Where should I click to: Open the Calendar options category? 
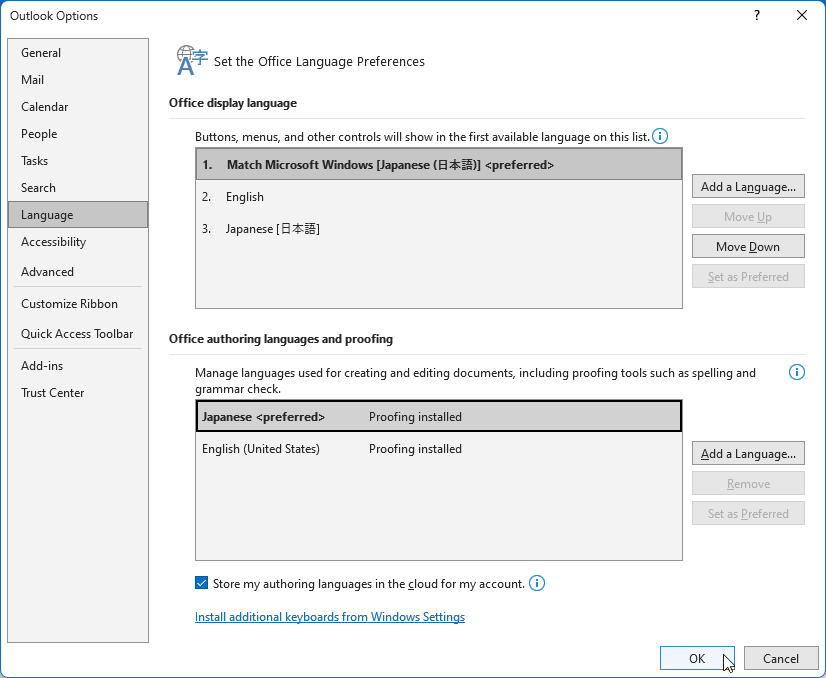(78, 106)
